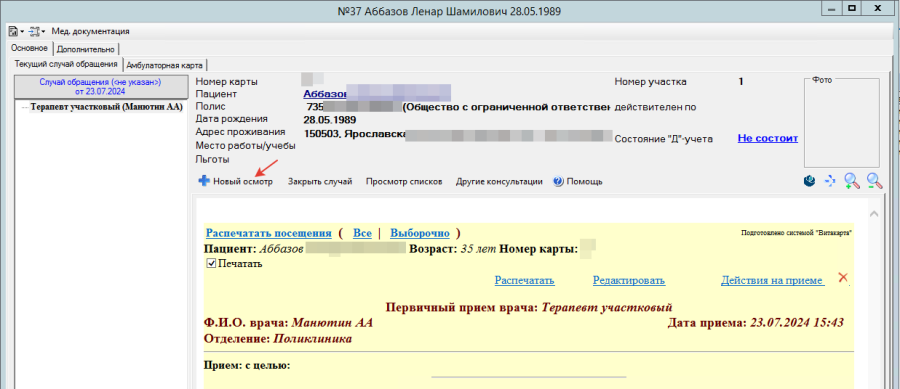Click the Закрыть случай button
This screenshot has height=389, width=900.
tap(320, 181)
